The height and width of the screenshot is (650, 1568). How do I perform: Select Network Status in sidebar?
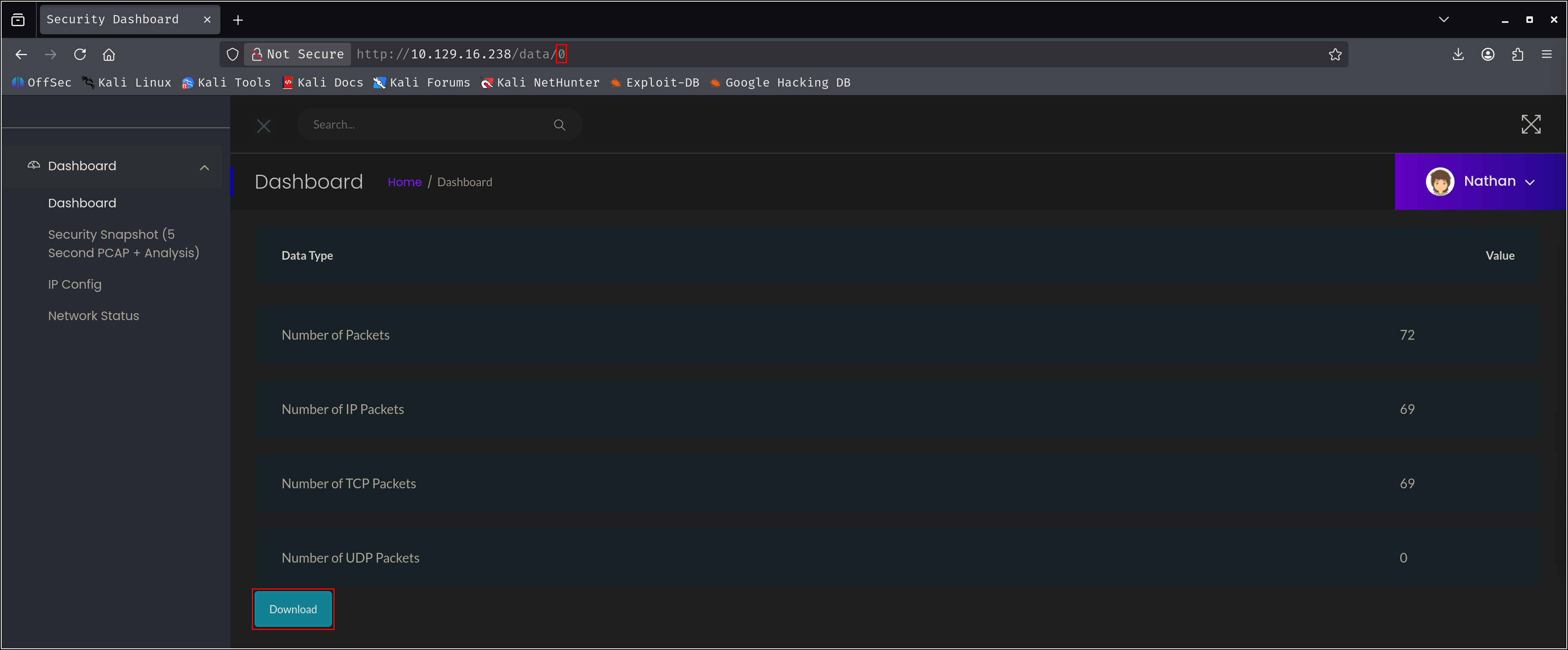point(94,316)
